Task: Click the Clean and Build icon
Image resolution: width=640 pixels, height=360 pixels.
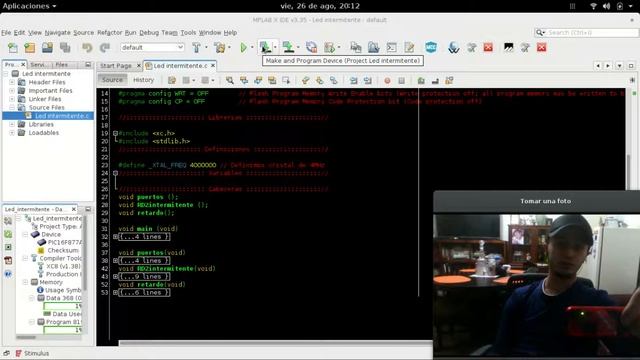Action: (x=220, y=47)
